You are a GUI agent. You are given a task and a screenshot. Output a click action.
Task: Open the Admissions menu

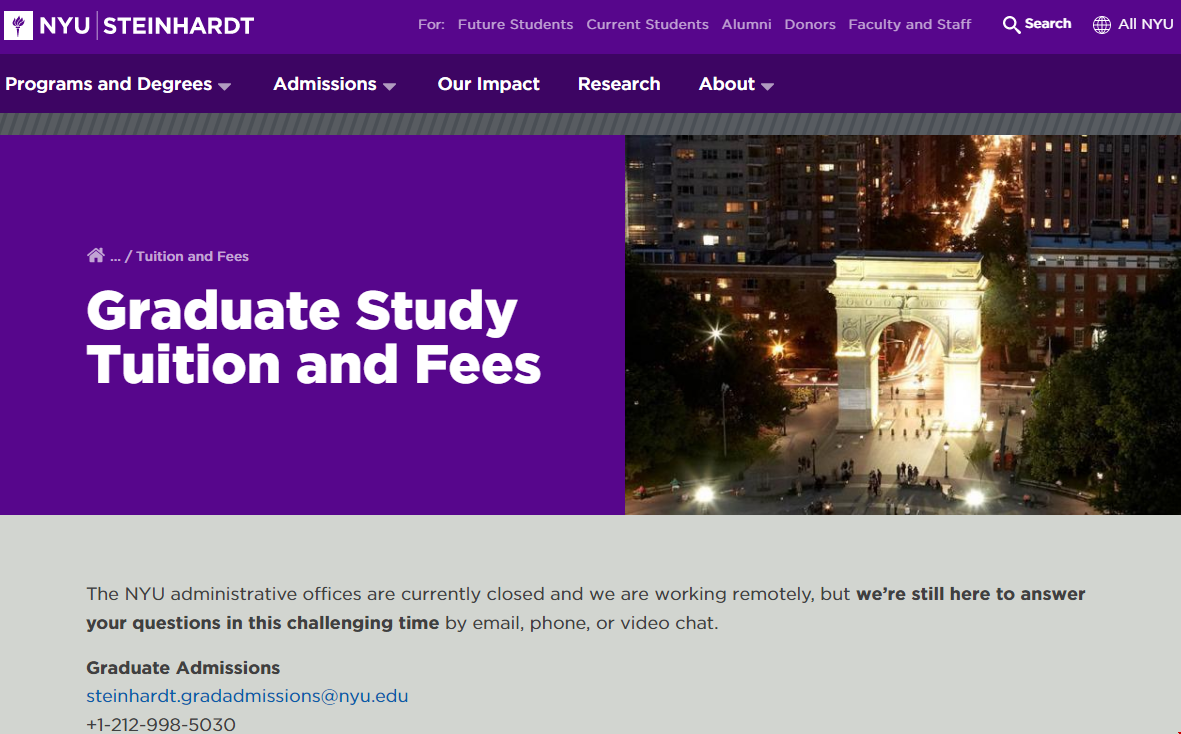[x=325, y=84]
